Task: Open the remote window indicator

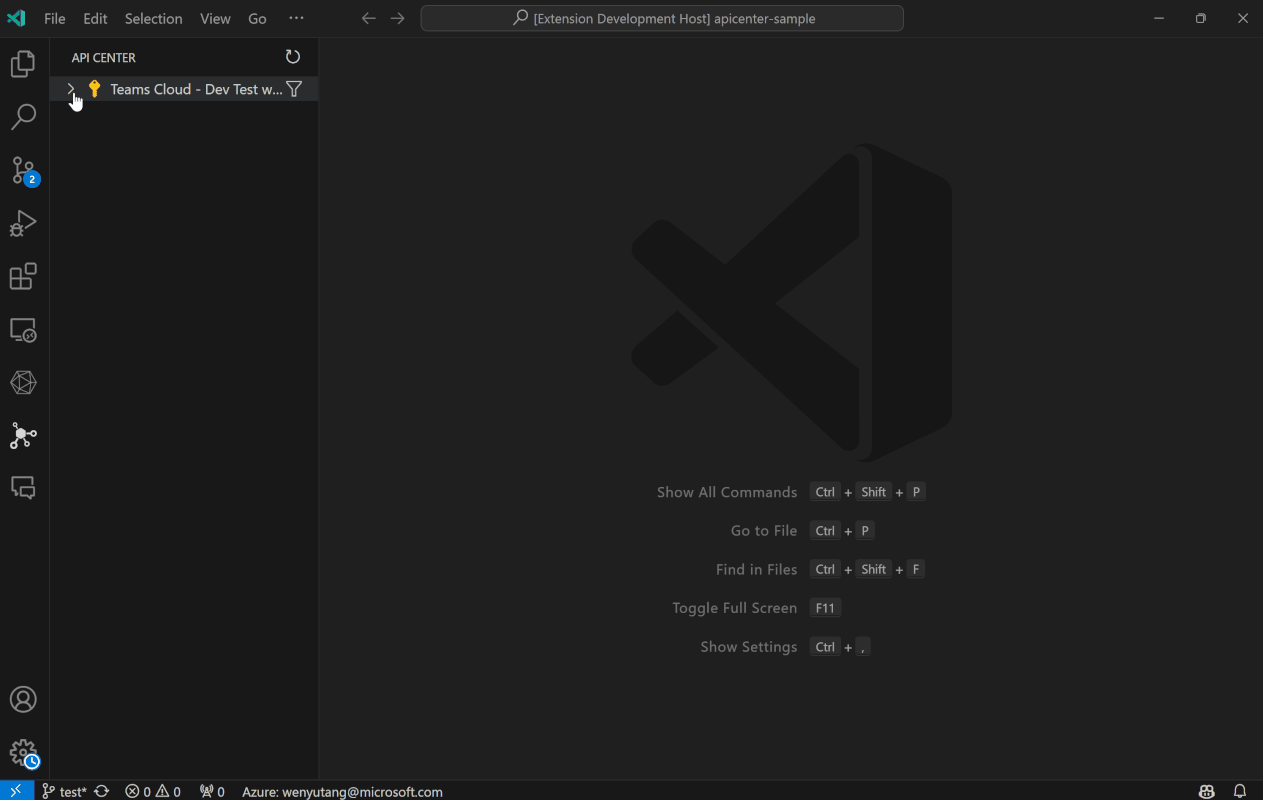Action: pos(15,790)
